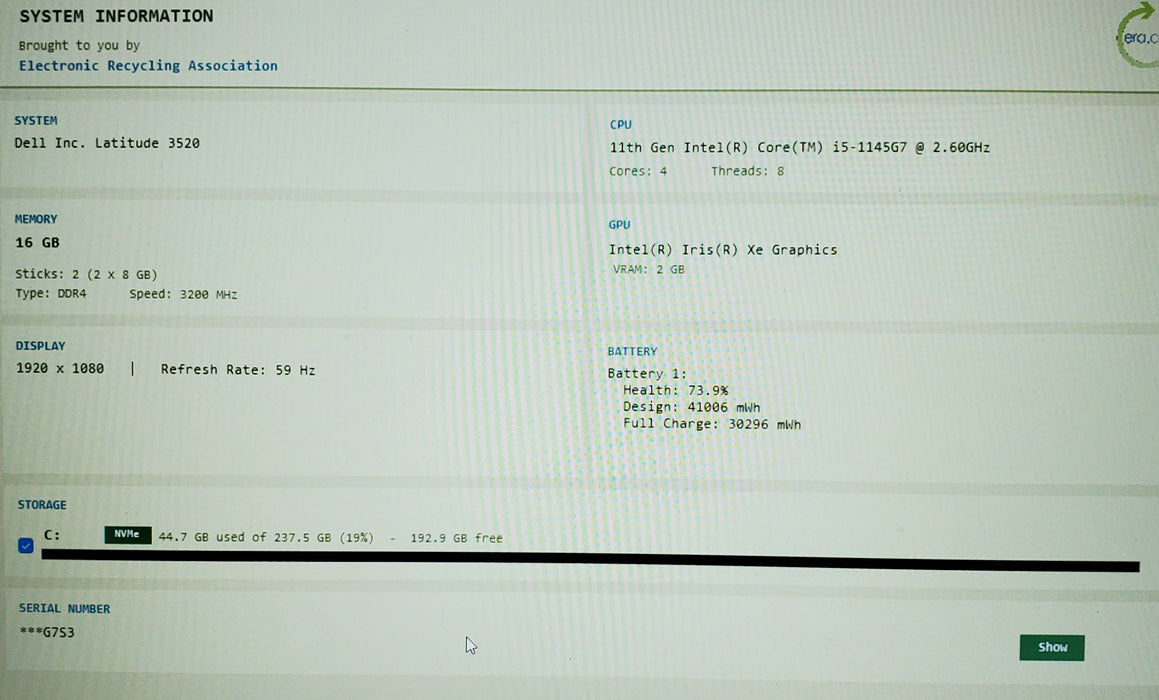
Task: Click the Type: DDR4 text
Action: pos(50,293)
